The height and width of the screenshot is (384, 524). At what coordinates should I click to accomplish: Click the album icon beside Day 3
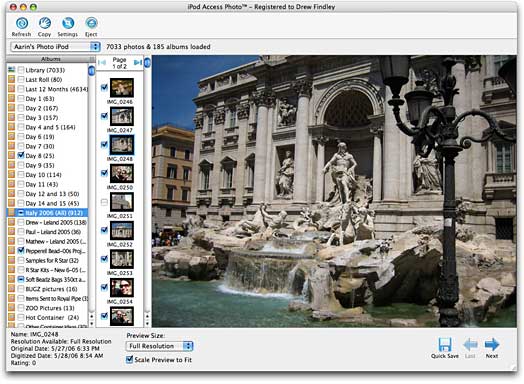pyautogui.click(x=12, y=118)
